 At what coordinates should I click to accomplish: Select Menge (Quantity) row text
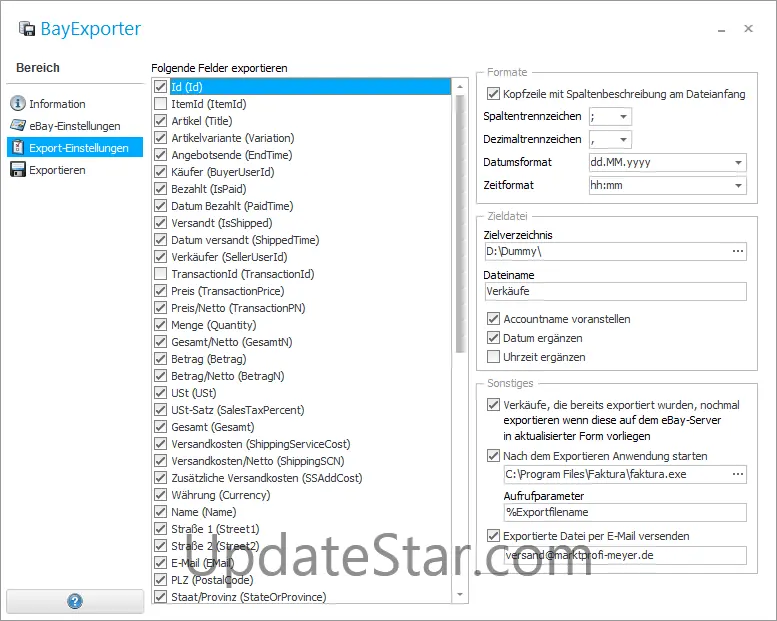pyautogui.click(x=214, y=325)
